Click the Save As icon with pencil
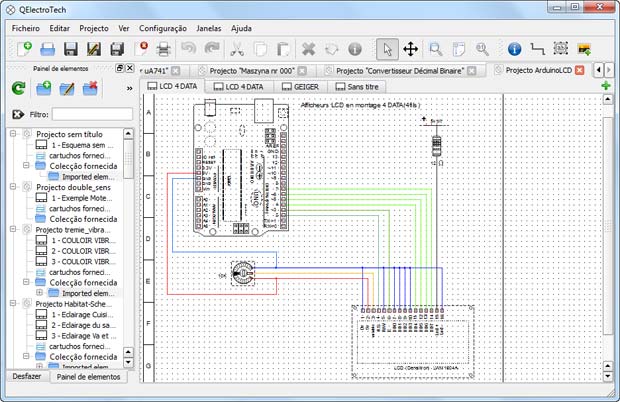The height and width of the screenshot is (402, 620). [x=94, y=49]
